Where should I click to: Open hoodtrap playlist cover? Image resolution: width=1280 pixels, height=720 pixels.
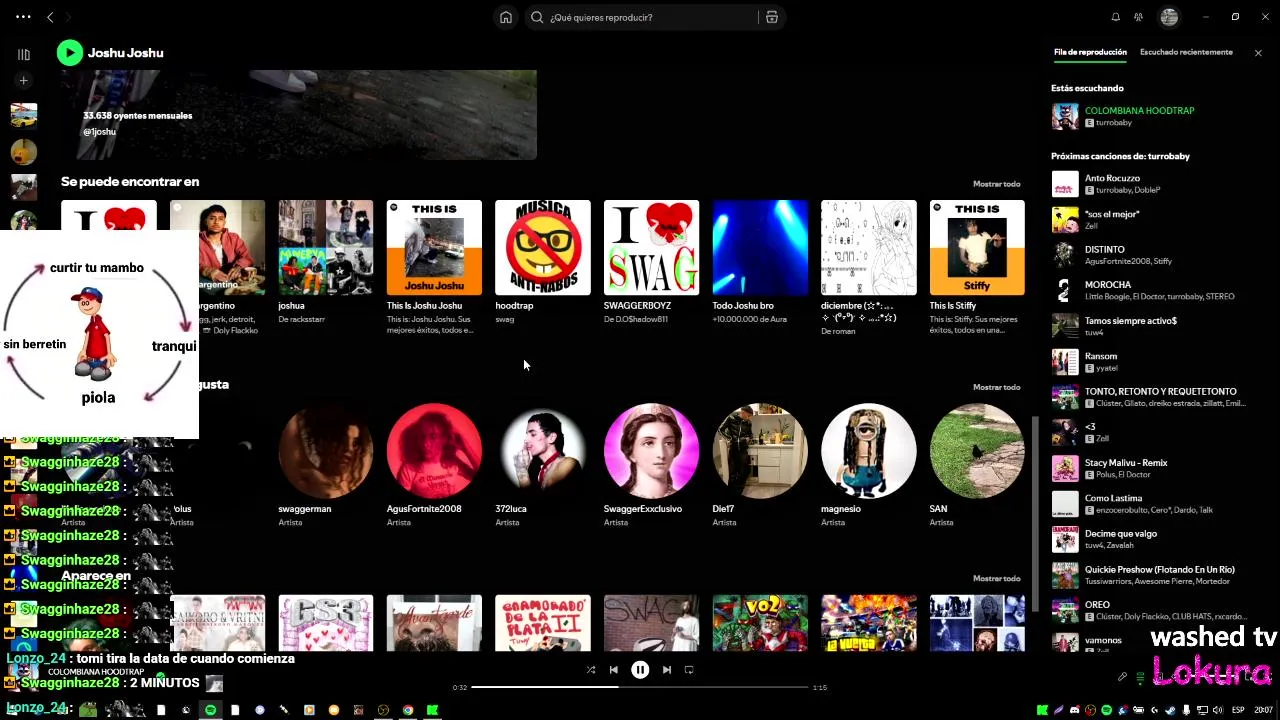[542, 248]
